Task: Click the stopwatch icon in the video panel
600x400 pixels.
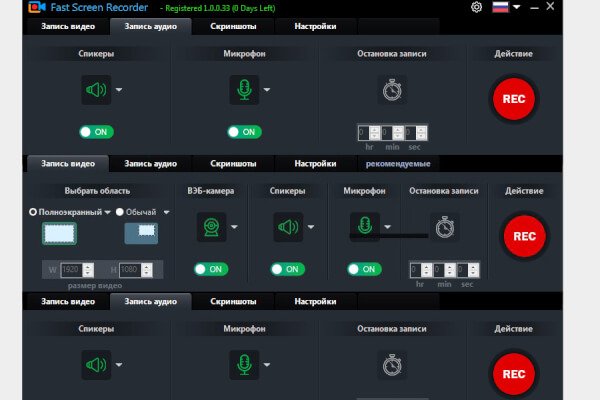Action: point(445,227)
